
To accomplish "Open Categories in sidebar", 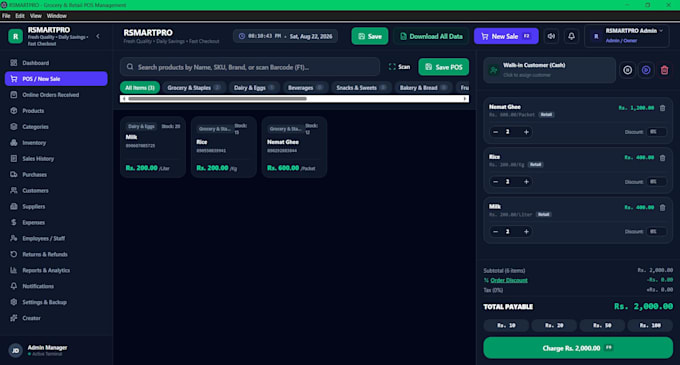I will point(56,127).
